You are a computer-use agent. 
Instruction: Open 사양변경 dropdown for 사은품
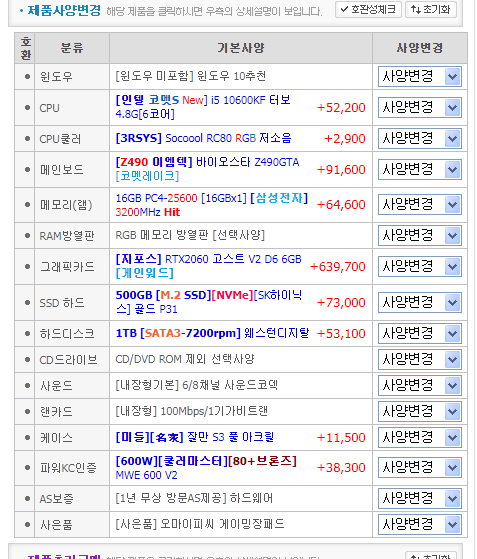click(420, 524)
